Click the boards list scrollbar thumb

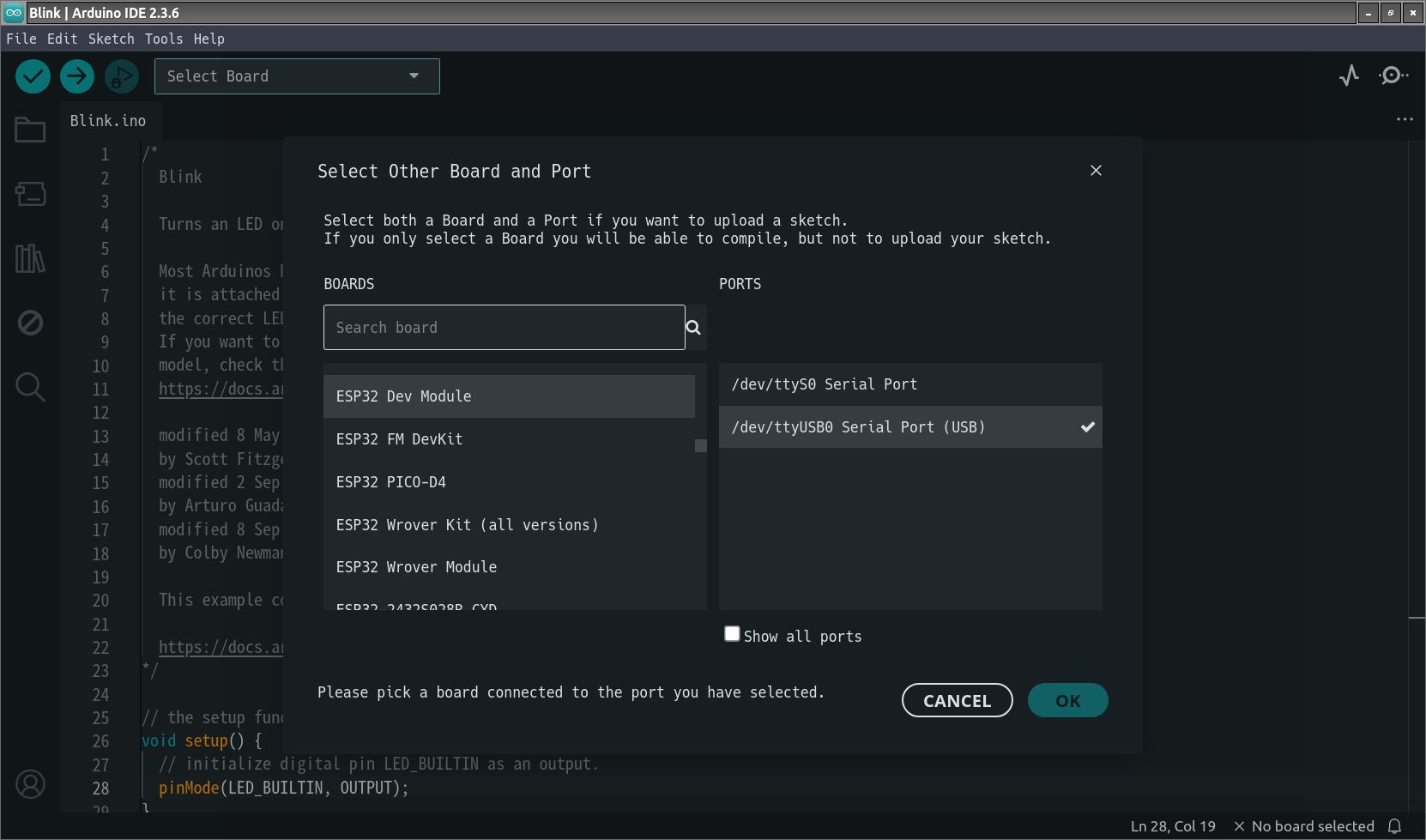coord(700,446)
